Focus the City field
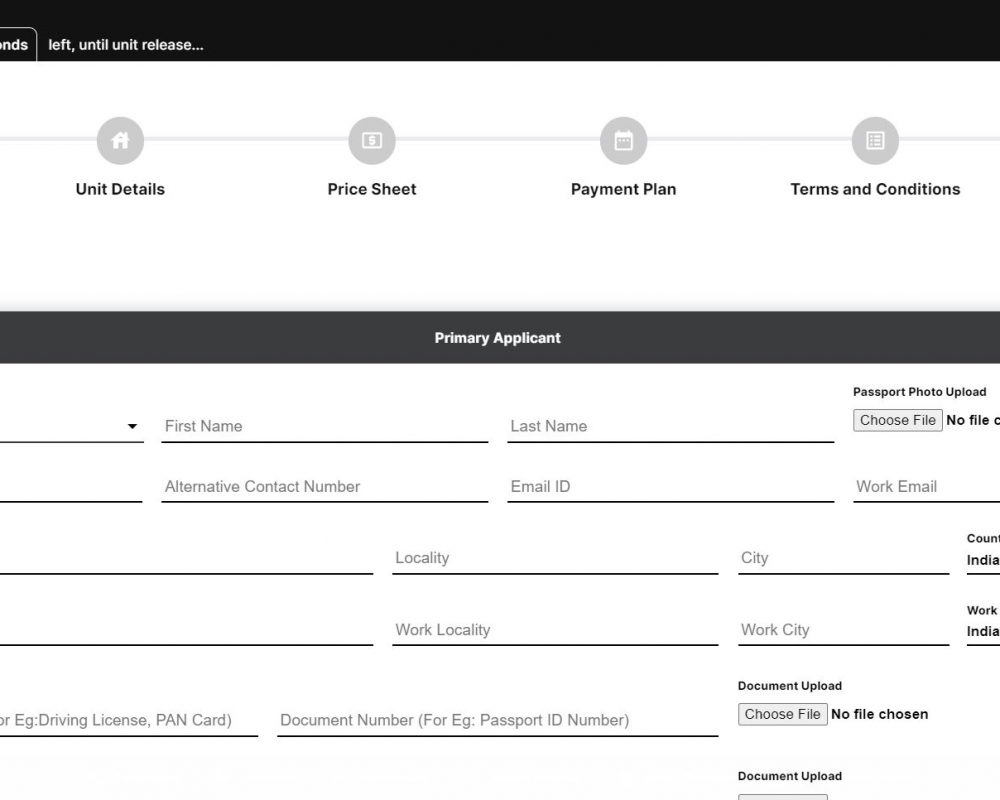 [x=843, y=558]
